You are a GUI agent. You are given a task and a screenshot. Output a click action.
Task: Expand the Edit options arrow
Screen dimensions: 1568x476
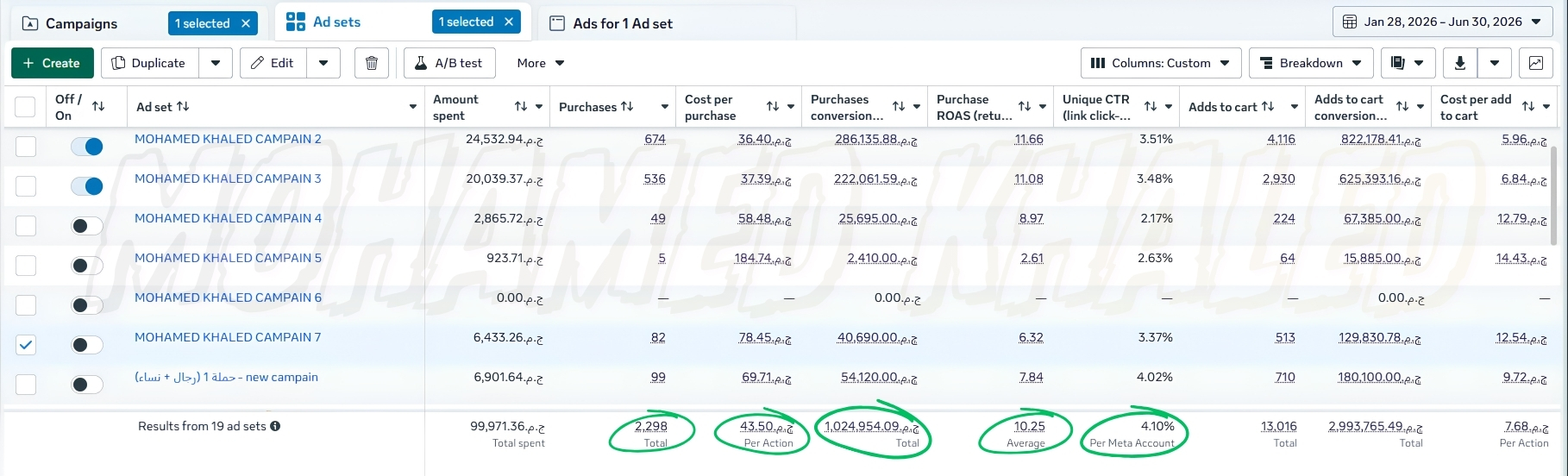click(323, 63)
